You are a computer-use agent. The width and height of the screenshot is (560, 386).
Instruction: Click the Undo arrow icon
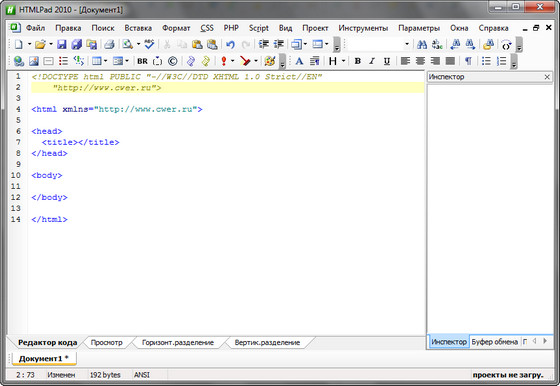point(230,44)
